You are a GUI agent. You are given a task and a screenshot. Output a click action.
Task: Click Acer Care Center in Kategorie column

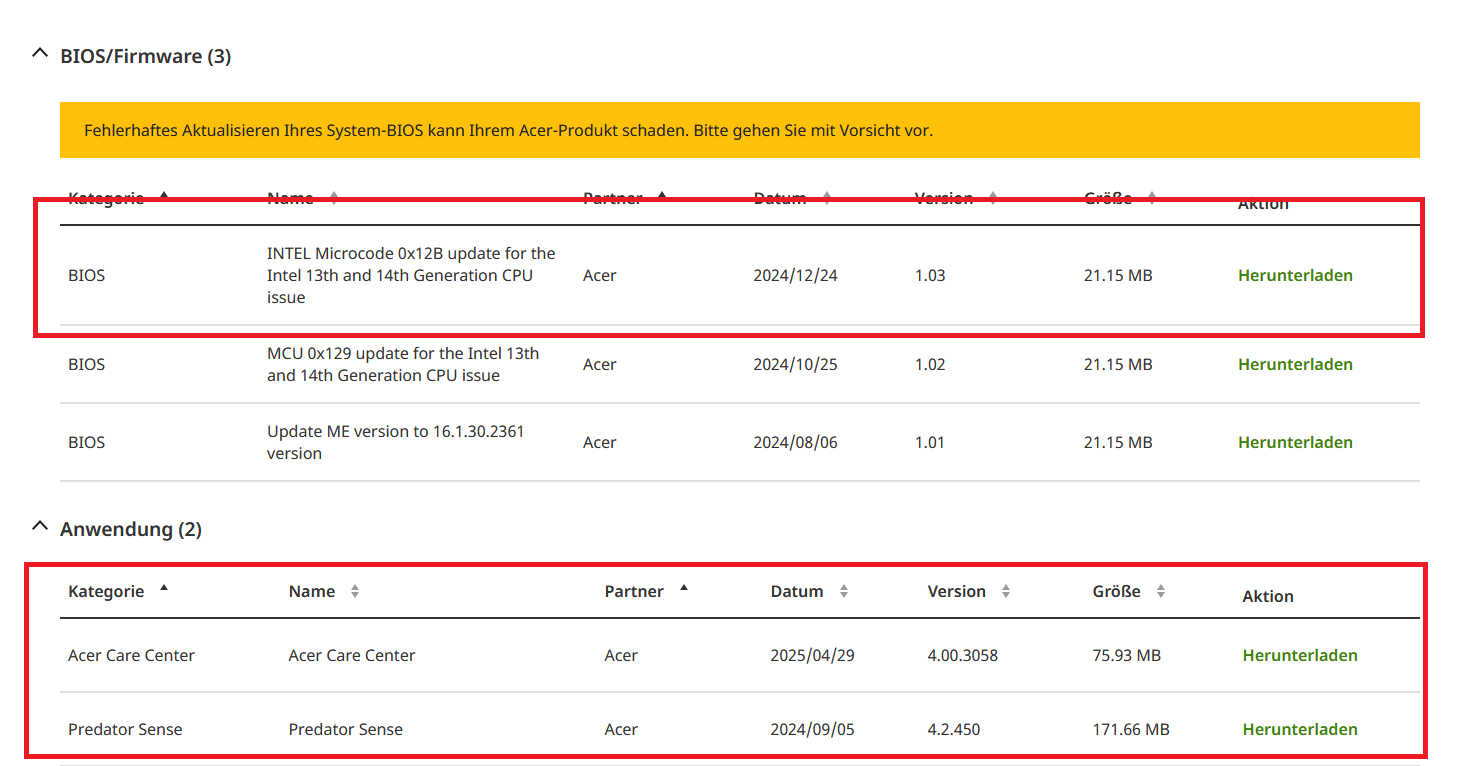coord(131,655)
